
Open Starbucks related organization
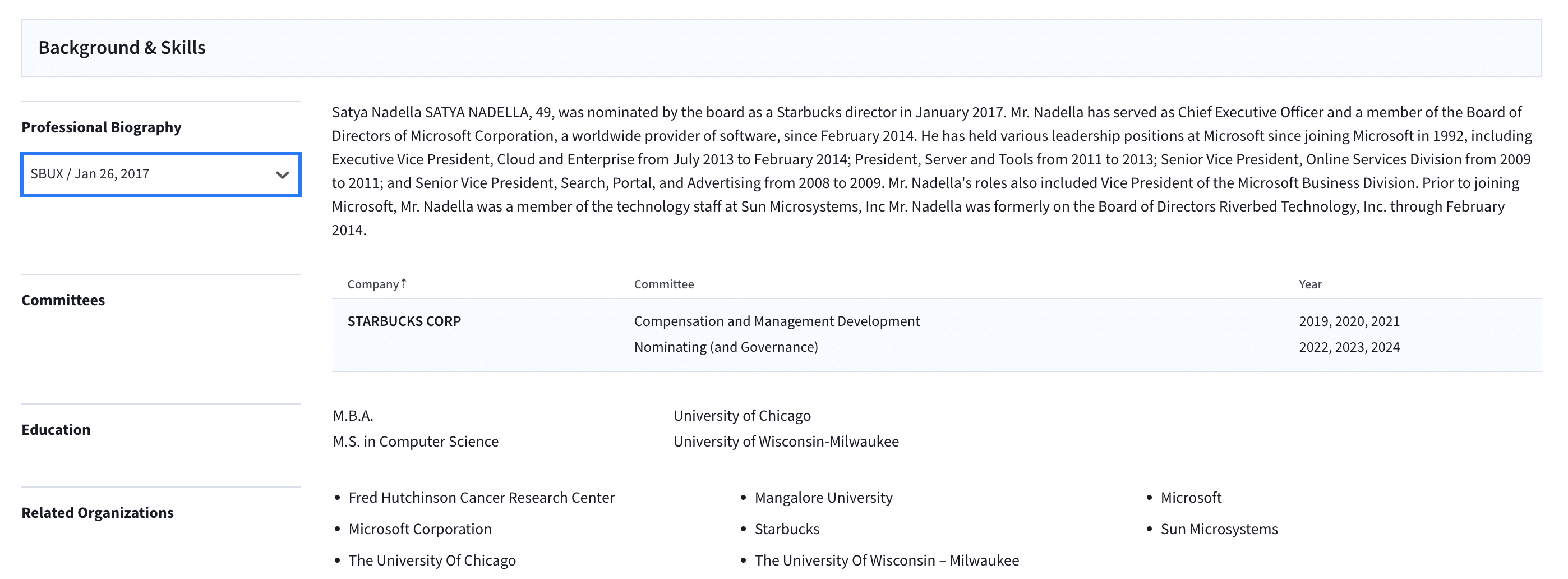(x=787, y=529)
